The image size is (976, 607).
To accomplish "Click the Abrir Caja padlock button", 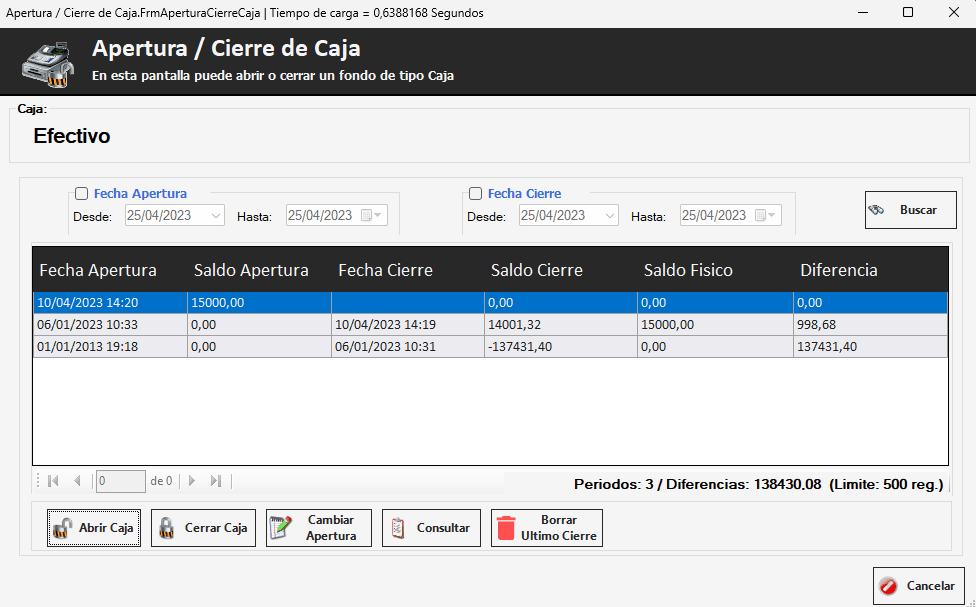I will tap(94, 528).
